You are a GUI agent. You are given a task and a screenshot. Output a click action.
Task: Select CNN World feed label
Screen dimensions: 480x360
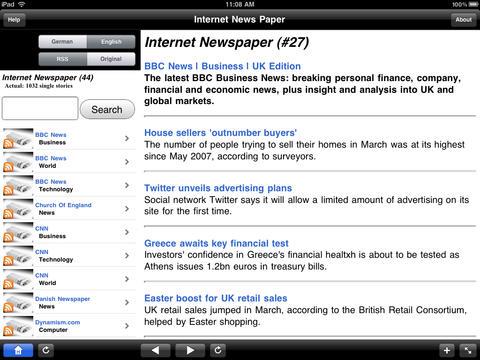pyautogui.click(x=46, y=279)
